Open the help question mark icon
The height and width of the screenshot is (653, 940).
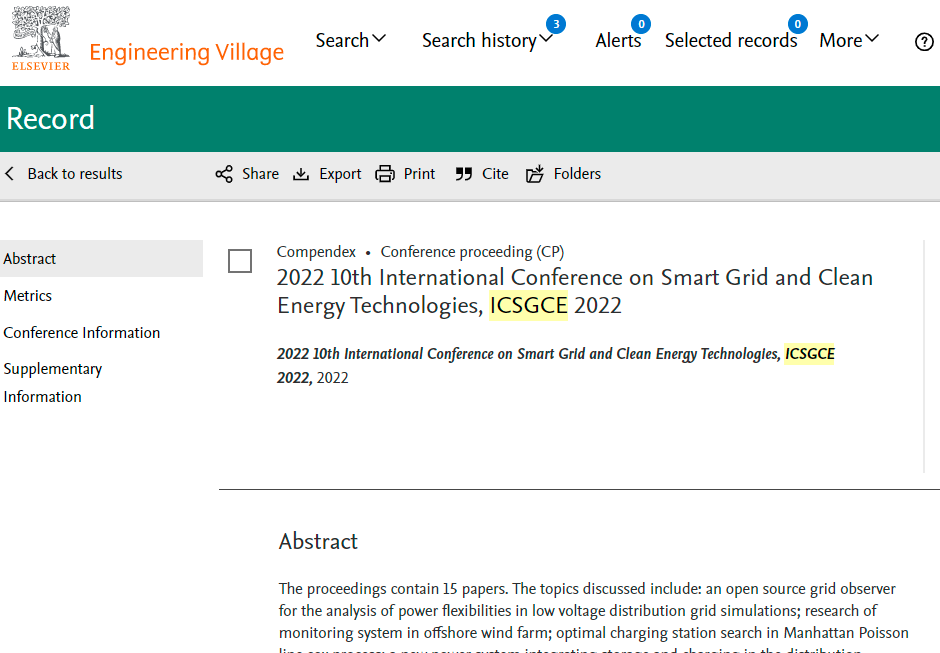tap(924, 42)
